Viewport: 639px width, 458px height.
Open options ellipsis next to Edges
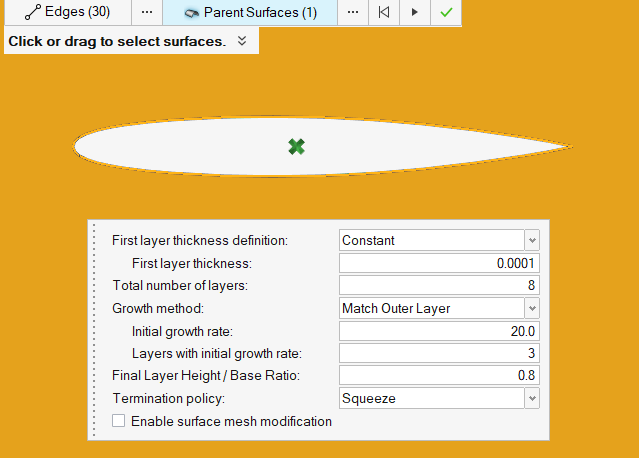click(146, 13)
